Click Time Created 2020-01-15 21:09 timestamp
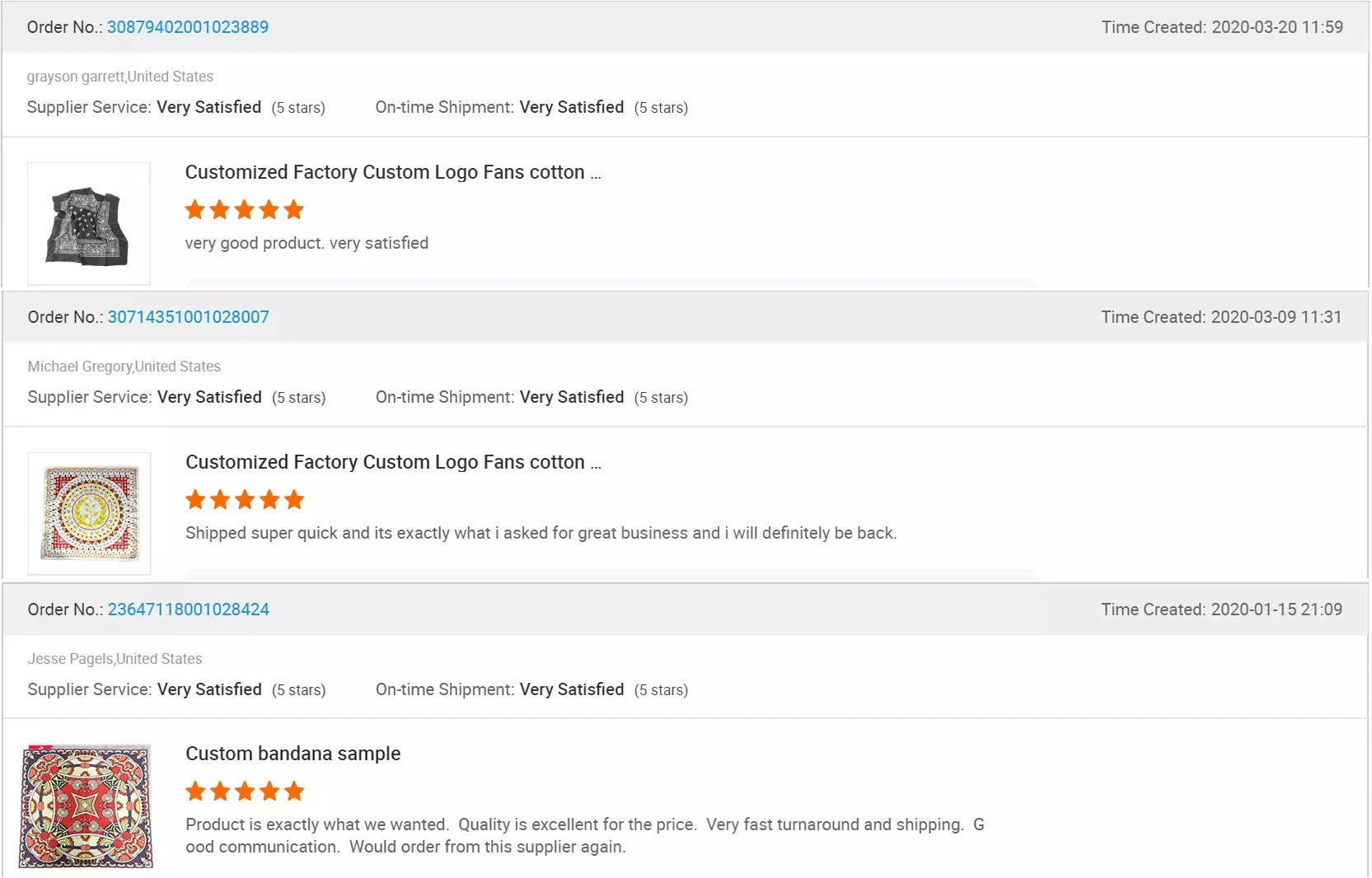1372x878 pixels. point(1221,609)
